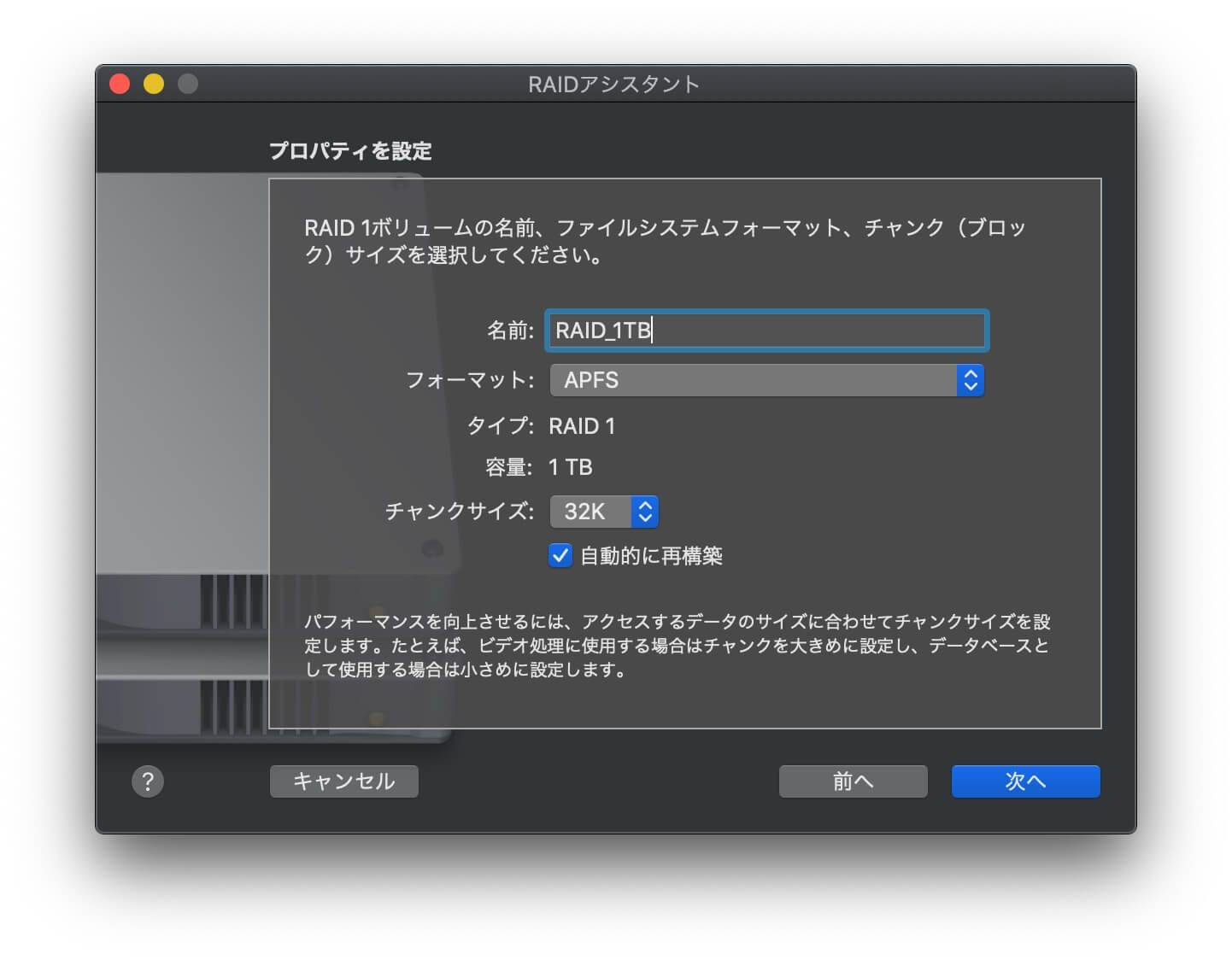Click the green zoom window button
This screenshot has height=960, width=1232.
(x=187, y=84)
